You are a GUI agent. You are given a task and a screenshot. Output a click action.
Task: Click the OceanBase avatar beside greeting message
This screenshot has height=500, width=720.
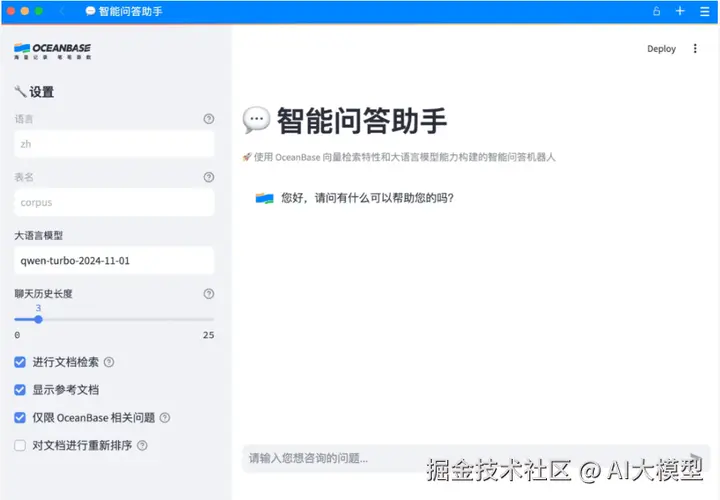pos(264,198)
